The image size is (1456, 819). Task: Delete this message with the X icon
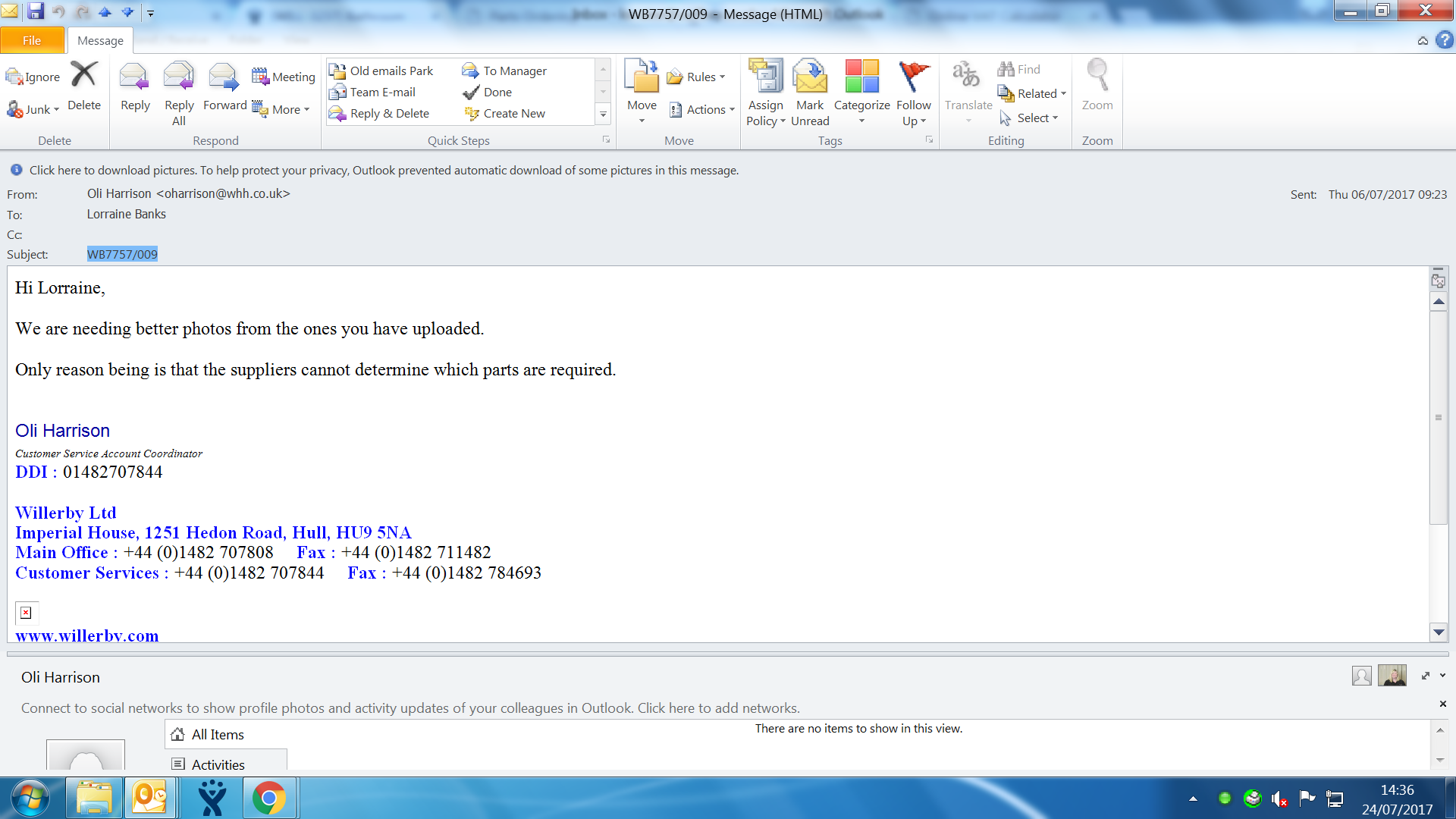click(83, 75)
